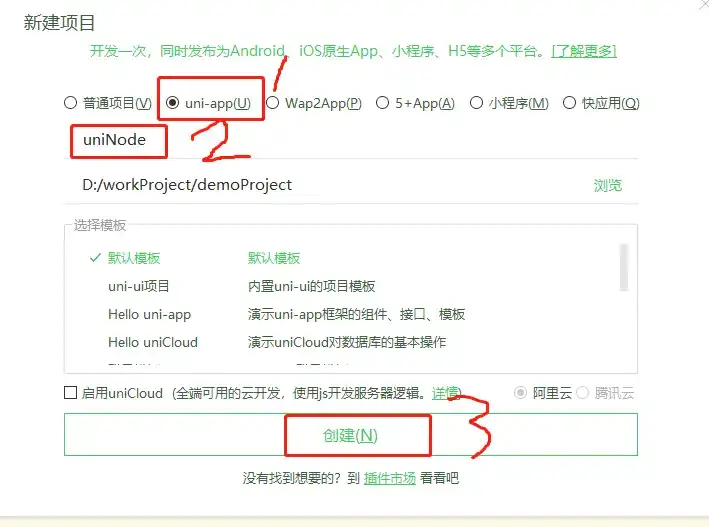Click the project name field containing uniNode
This screenshot has width=709, height=527.
351,140
